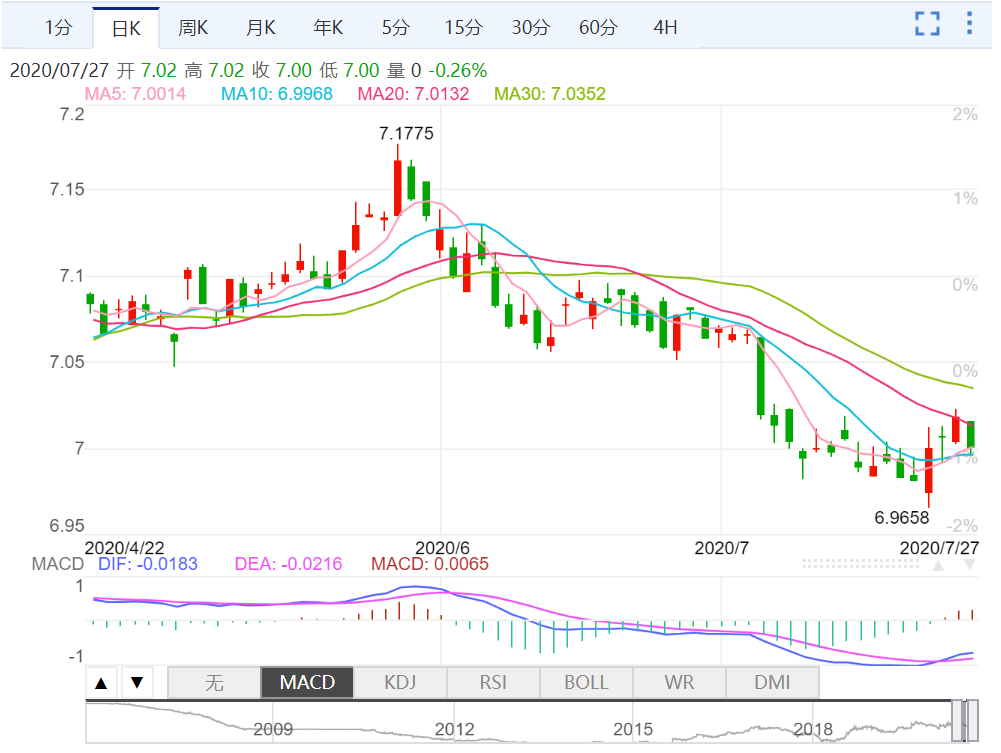Click the active MACD indicator button
The height and width of the screenshot is (753, 1001).
[307, 683]
